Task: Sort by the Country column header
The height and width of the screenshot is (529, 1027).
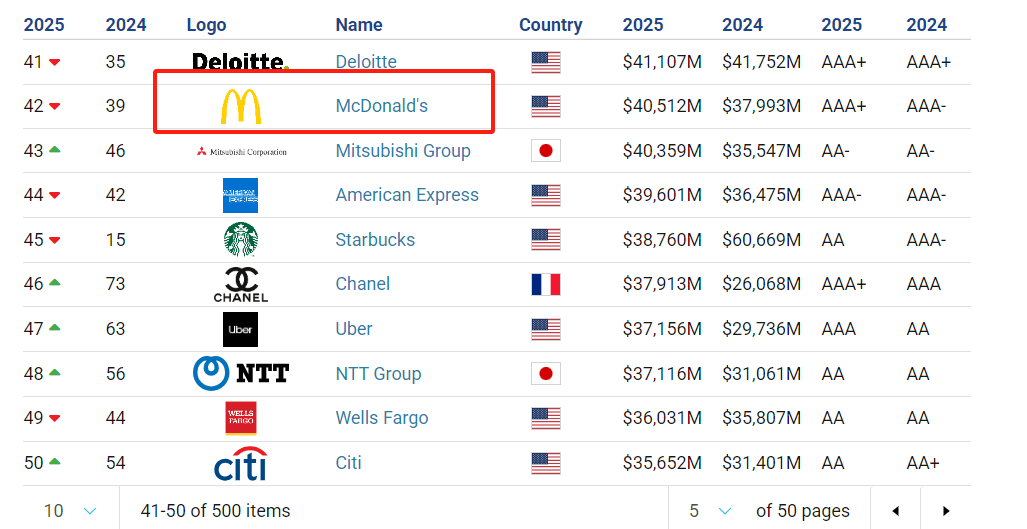Action: click(x=550, y=25)
